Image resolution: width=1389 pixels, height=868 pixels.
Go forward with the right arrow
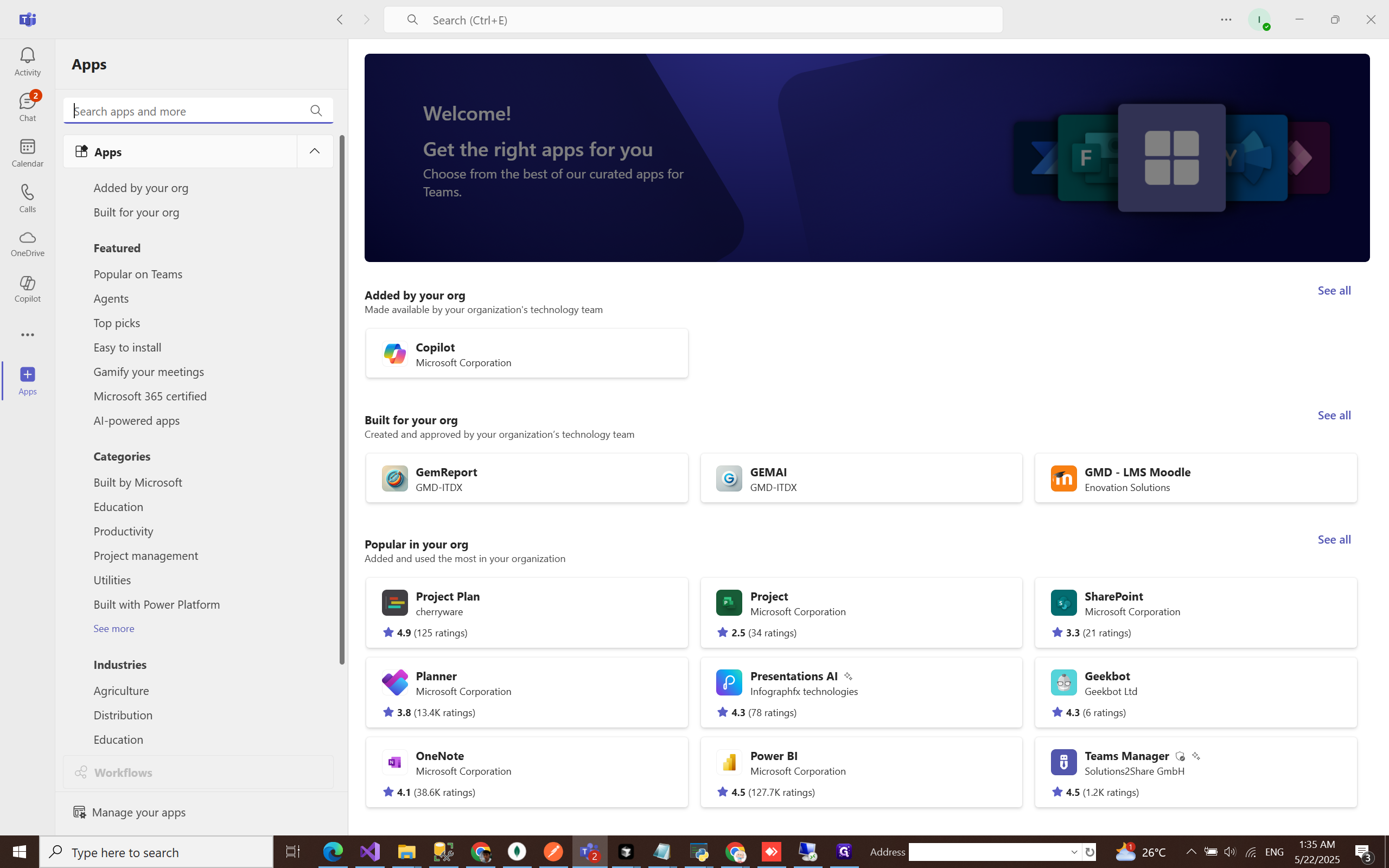367,20
